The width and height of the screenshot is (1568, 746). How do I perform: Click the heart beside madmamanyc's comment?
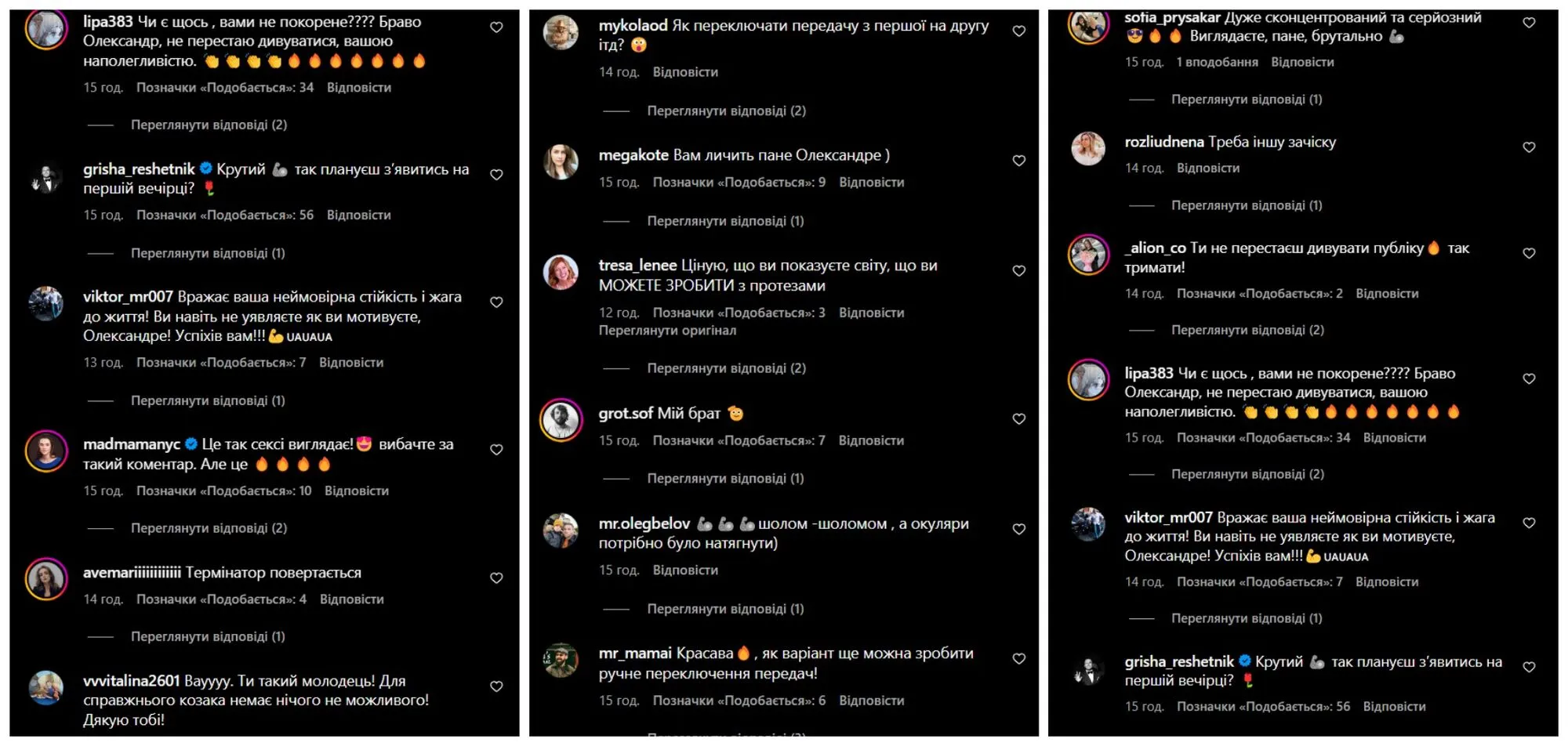click(496, 450)
